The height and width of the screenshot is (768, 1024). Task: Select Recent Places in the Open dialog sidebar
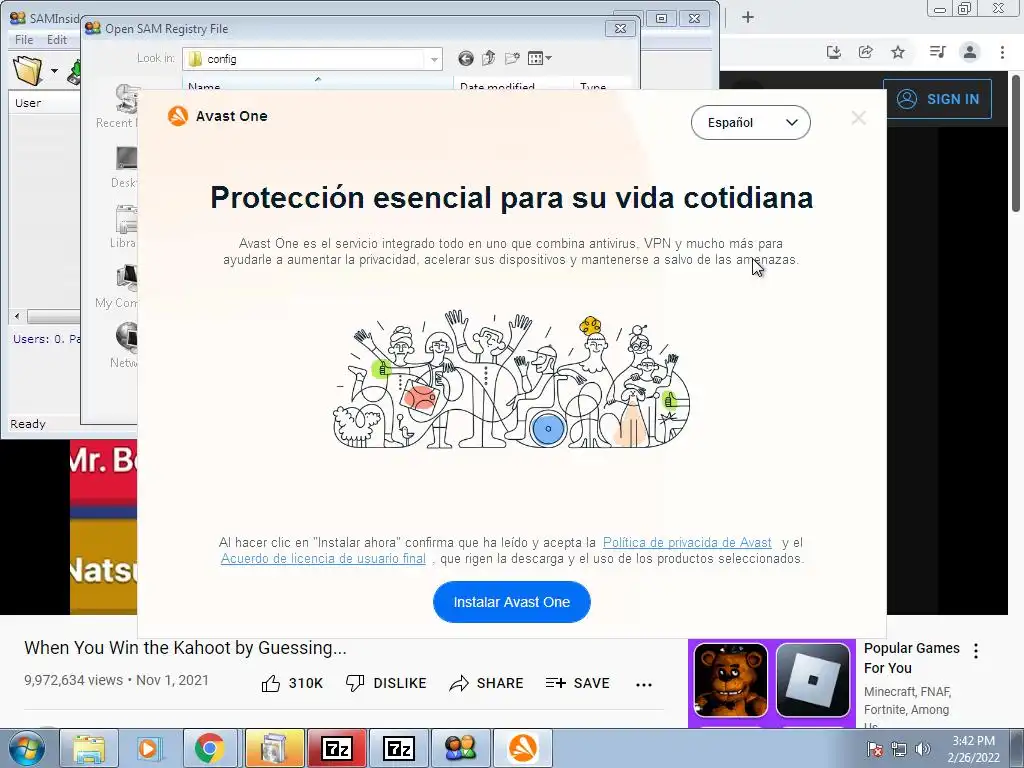(x=118, y=106)
